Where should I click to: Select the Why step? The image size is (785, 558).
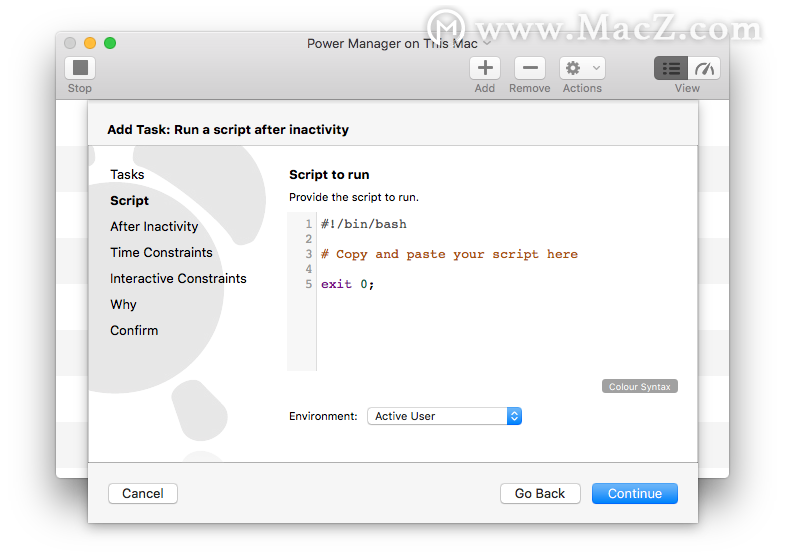(123, 305)
